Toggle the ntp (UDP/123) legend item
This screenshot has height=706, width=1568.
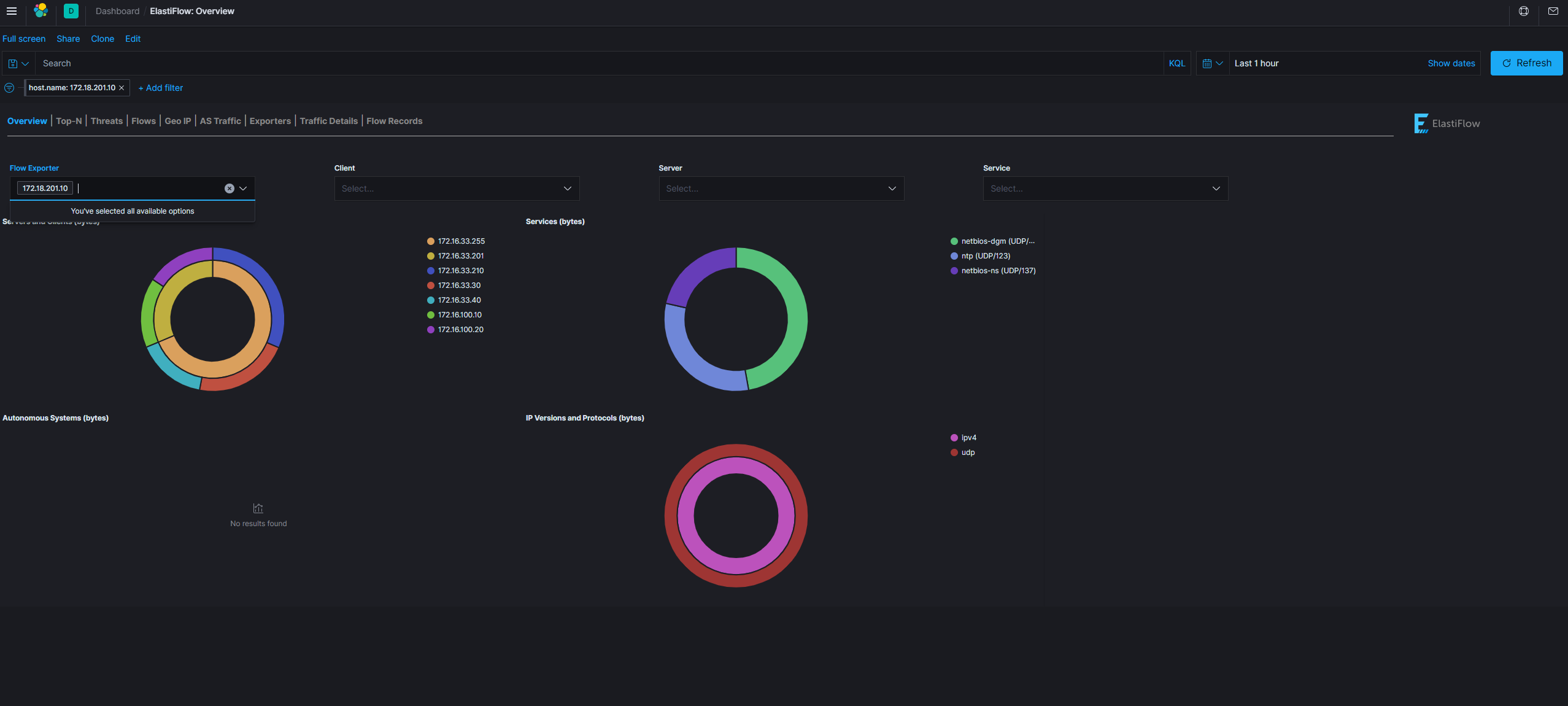(985, 256)
